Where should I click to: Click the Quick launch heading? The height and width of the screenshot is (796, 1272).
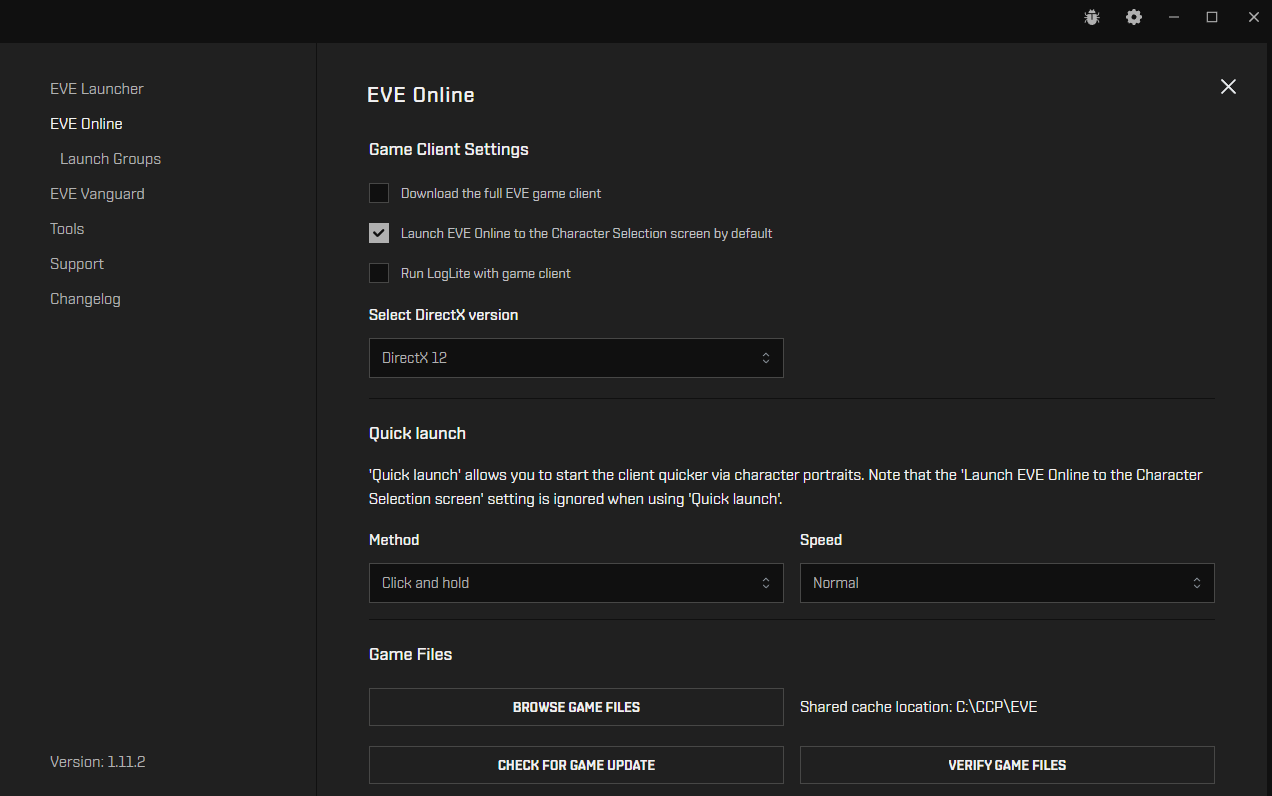tap(417, 434)
